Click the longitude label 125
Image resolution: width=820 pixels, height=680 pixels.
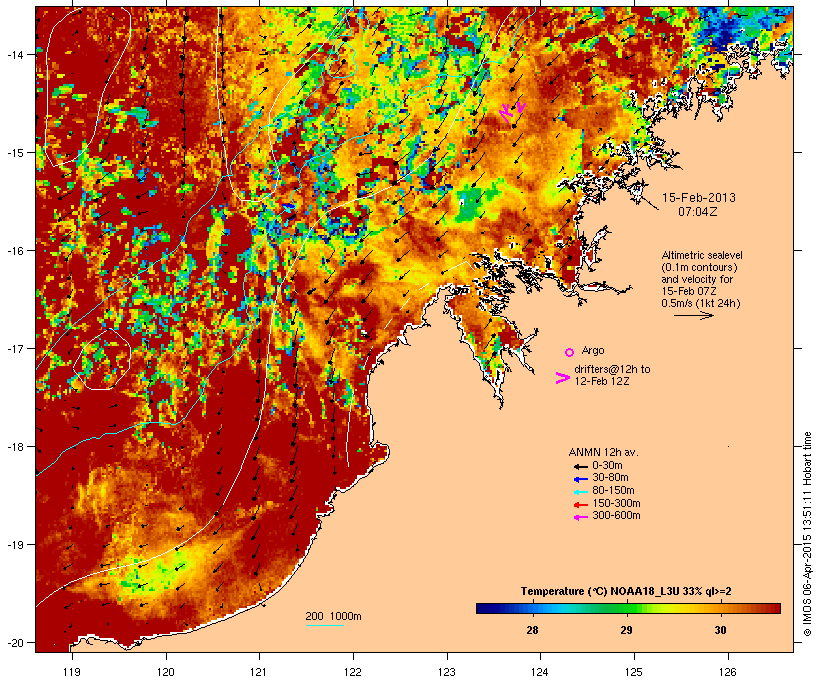pyautogui.click(x=634, y=672)
